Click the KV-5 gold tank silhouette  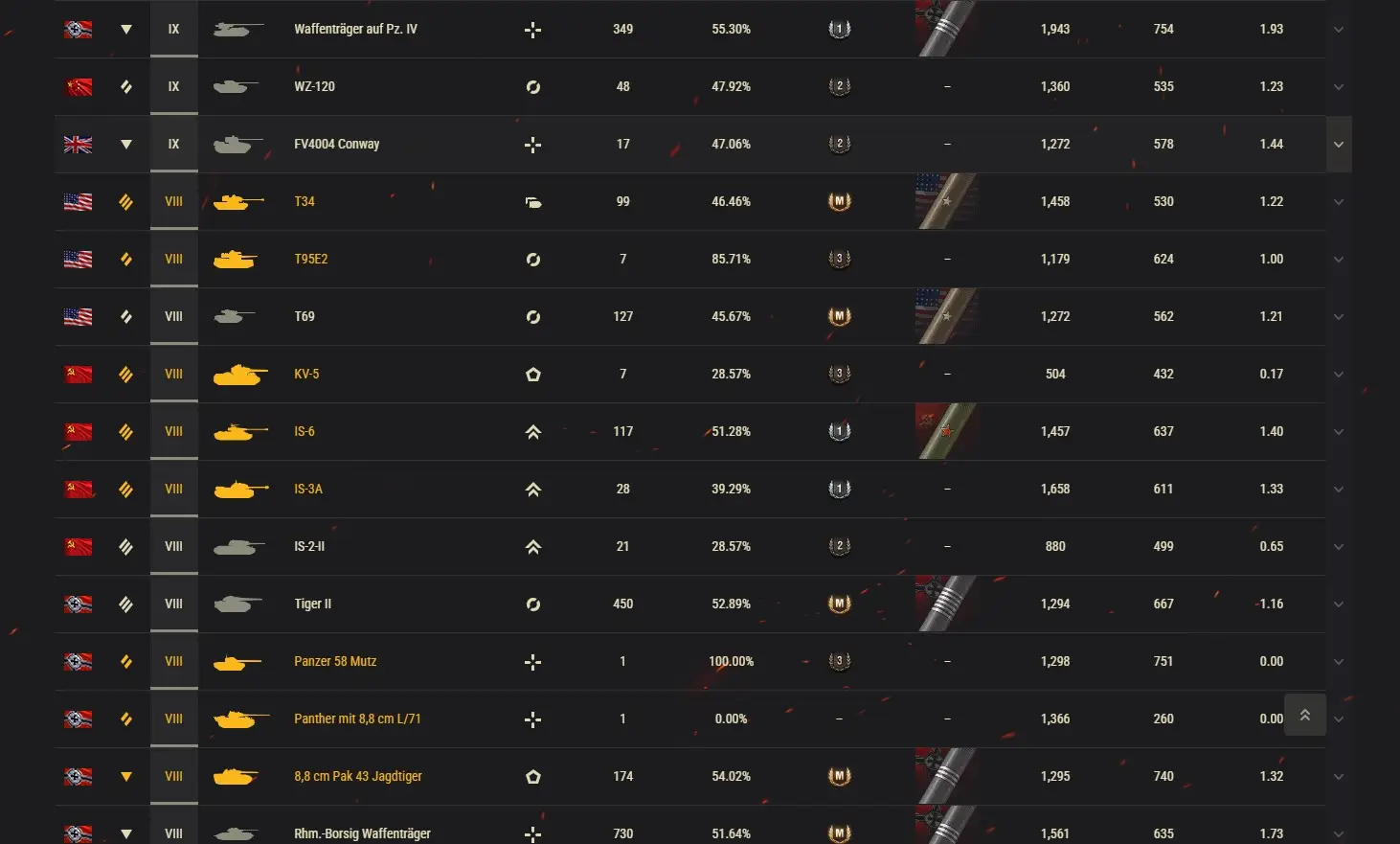tap(239, 374)
